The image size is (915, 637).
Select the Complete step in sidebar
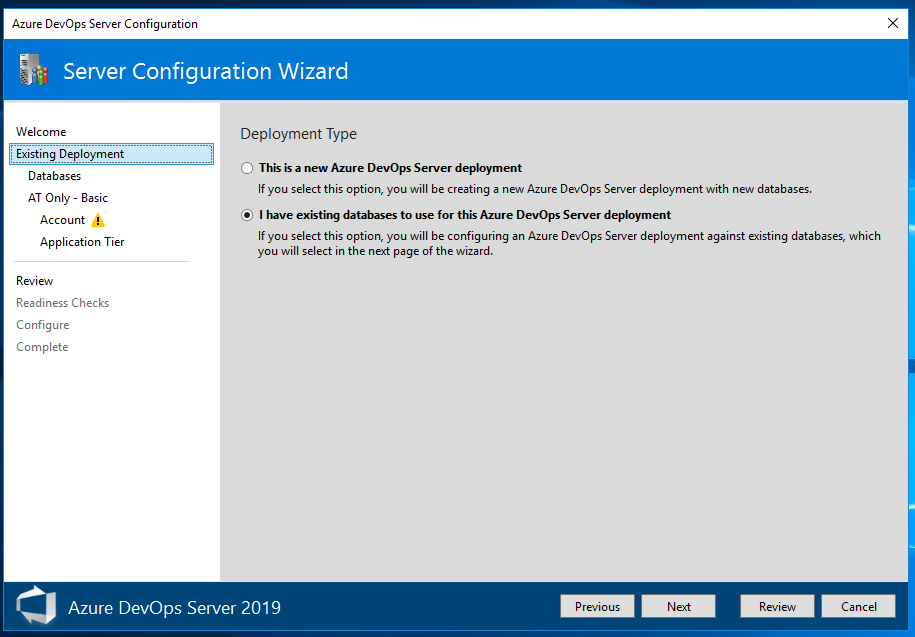42,347
